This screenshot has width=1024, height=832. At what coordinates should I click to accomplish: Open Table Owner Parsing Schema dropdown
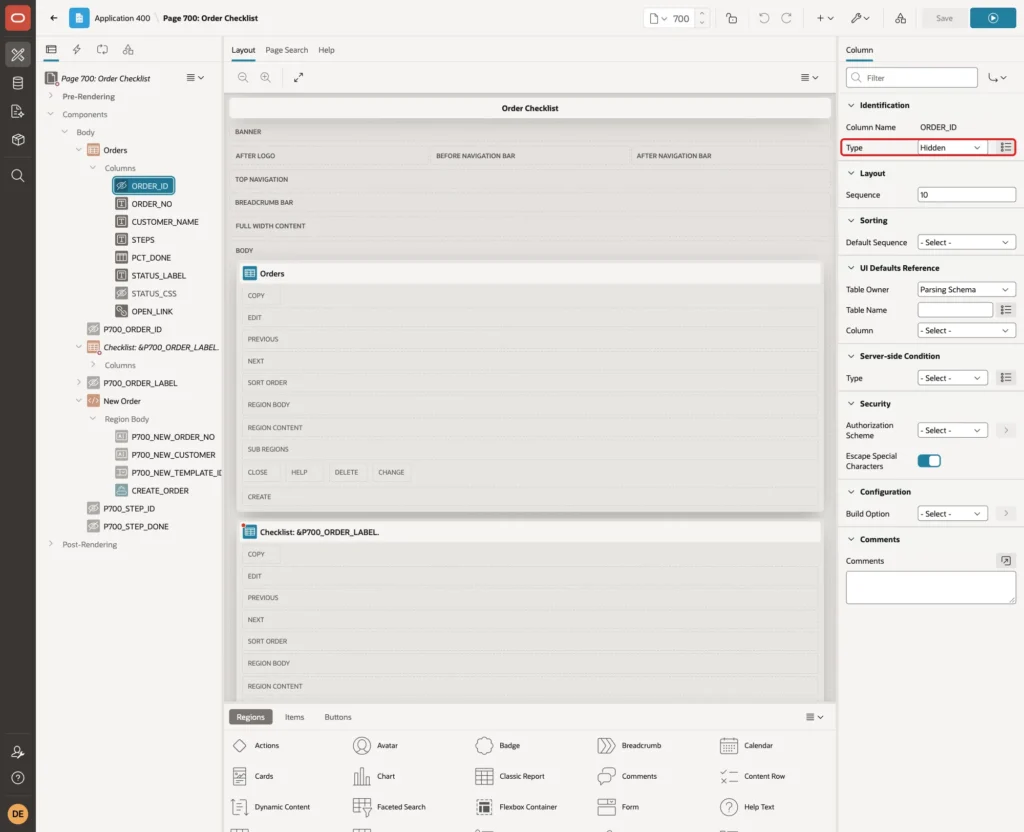pyautogui.click(x=966, y=289)
